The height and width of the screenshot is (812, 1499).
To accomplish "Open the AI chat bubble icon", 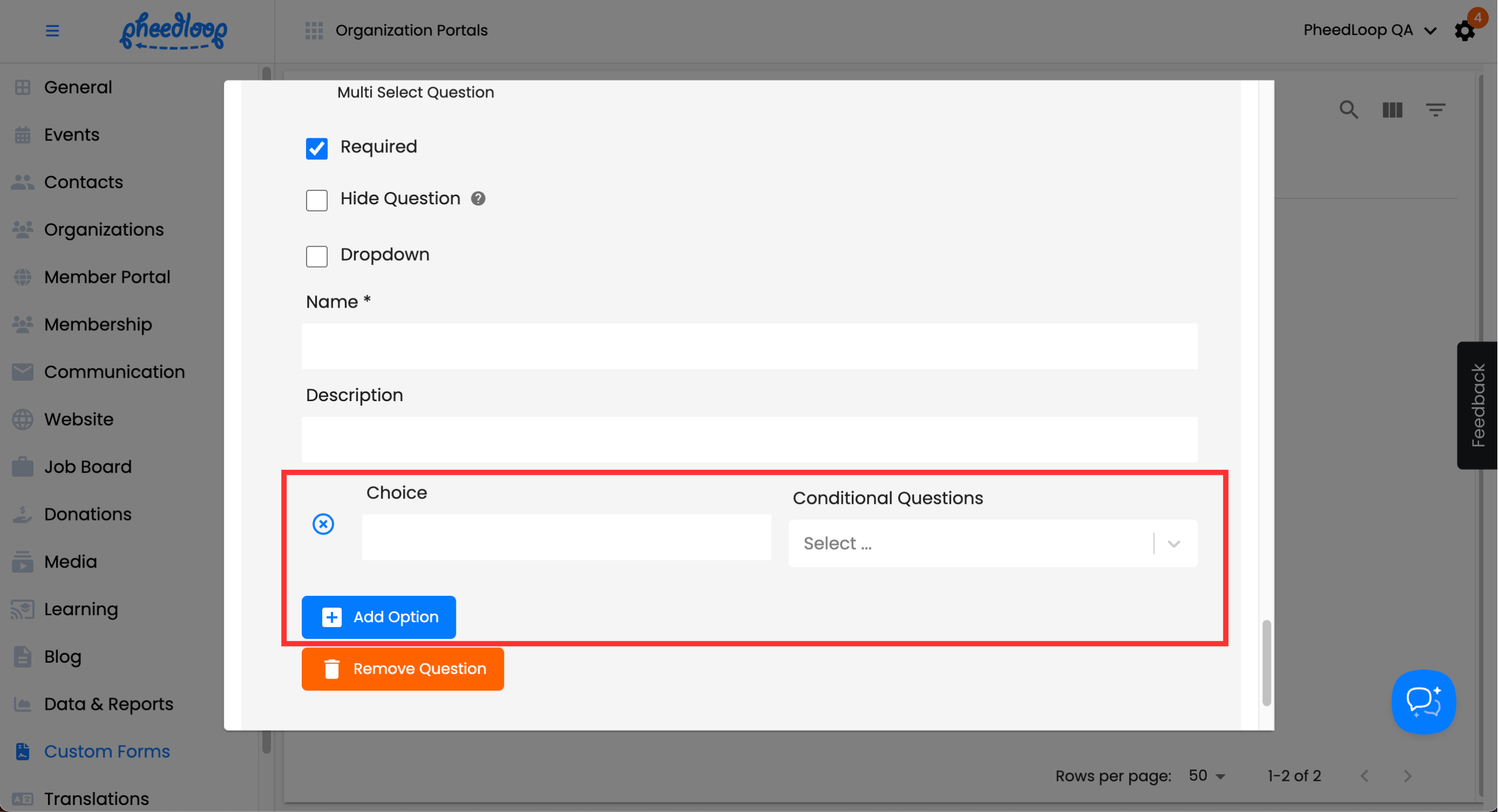I will point(1423,702).
